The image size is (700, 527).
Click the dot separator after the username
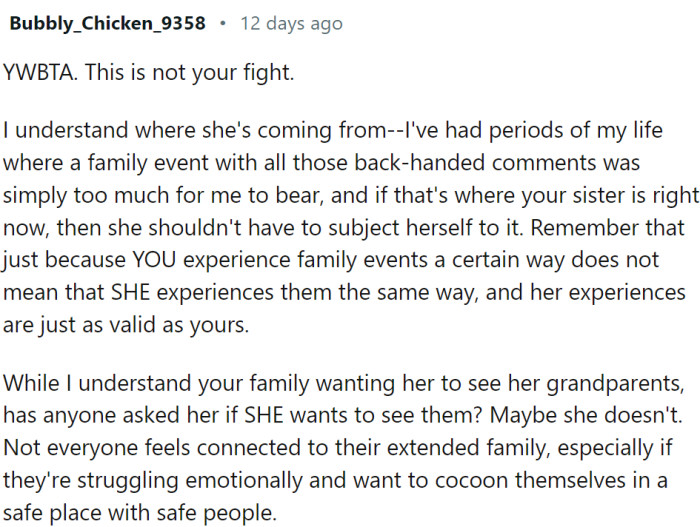pos(223,23)
